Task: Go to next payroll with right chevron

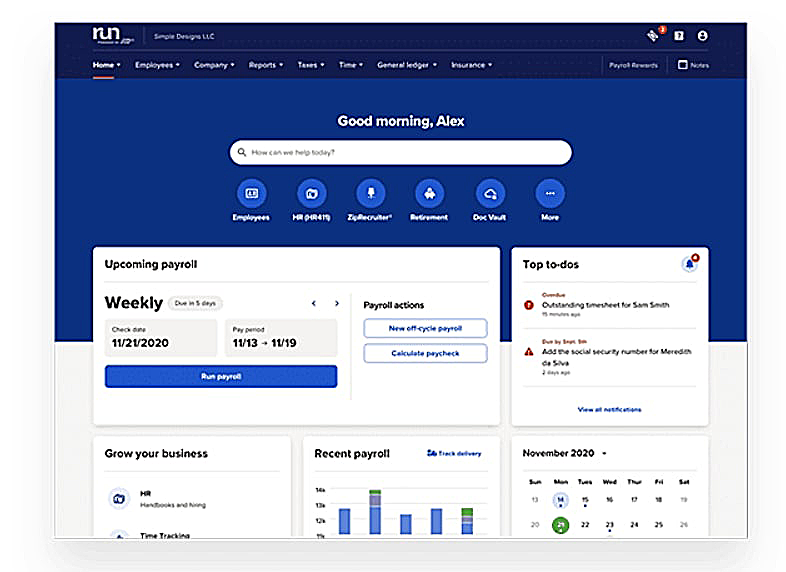Action: click(337, 303)
